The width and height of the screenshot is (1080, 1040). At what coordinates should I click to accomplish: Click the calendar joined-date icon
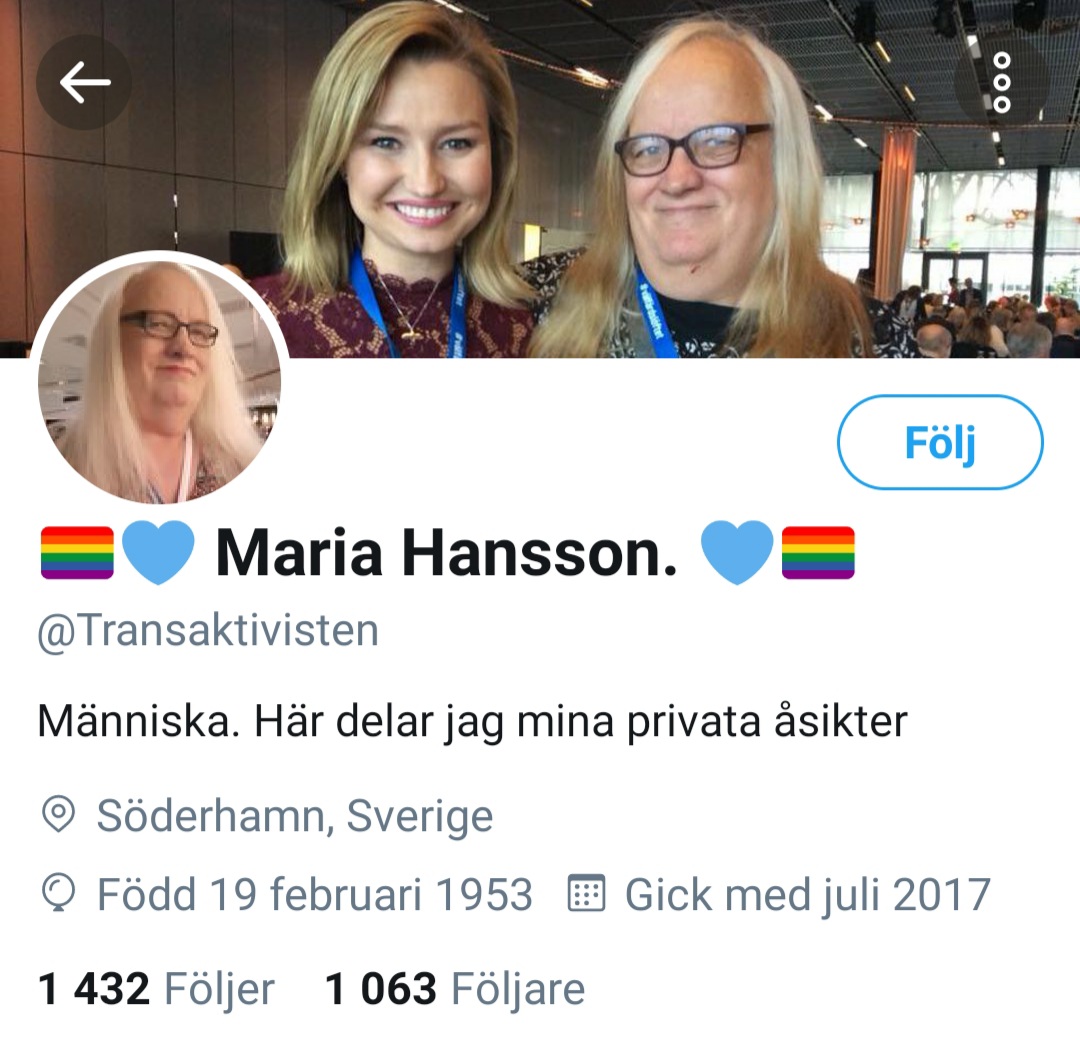tap(586, 893)
